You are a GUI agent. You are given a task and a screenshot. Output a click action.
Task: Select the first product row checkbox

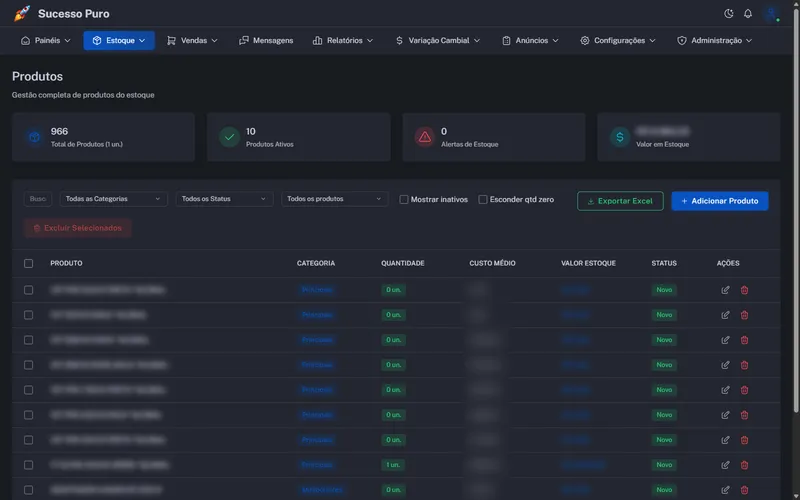click(x=29, y=290)
